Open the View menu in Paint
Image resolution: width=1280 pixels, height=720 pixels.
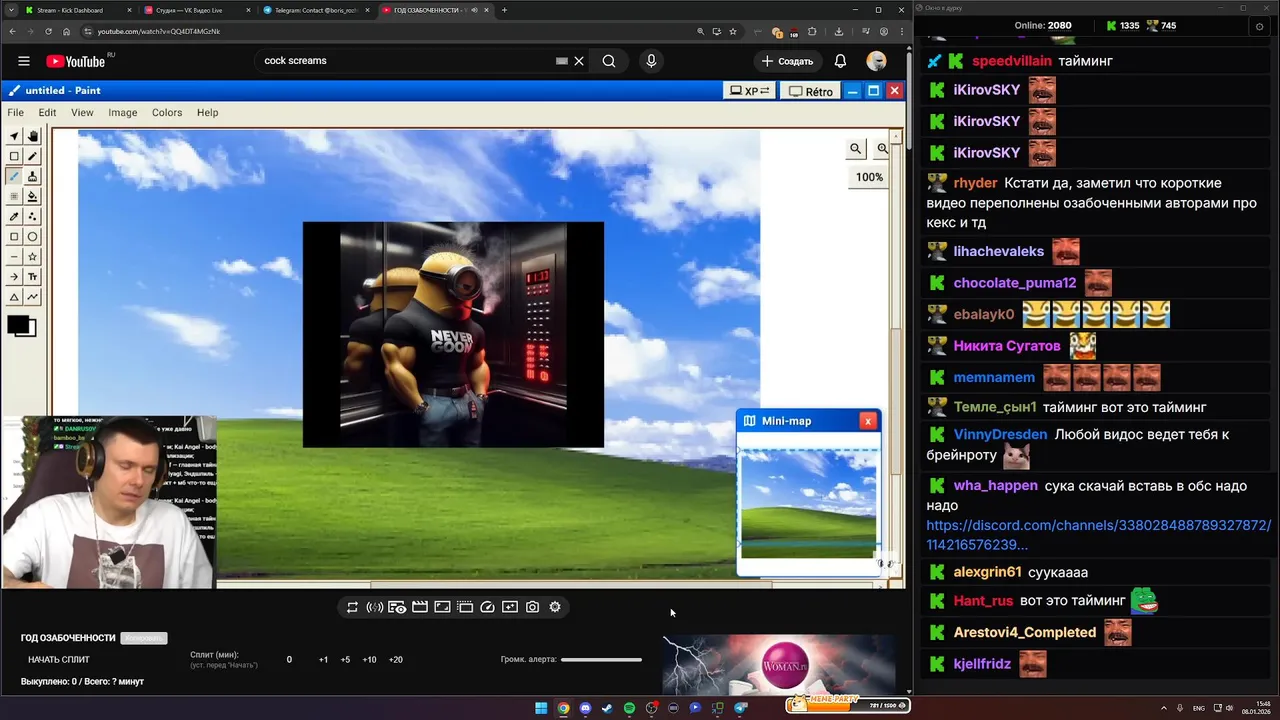pos(82,113)
